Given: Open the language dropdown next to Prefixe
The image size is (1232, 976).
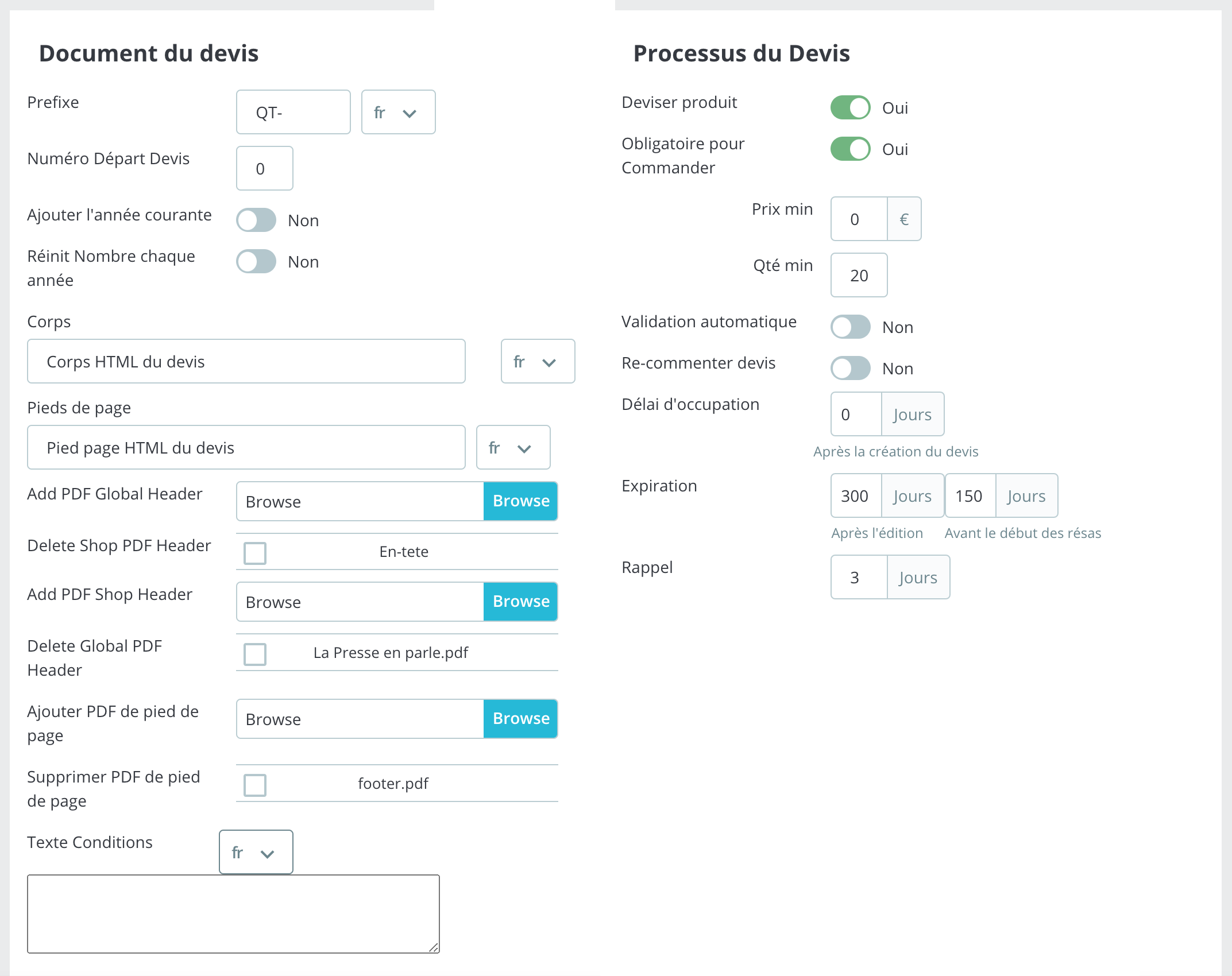Looking at the screenshot, I should coord(398,112).
